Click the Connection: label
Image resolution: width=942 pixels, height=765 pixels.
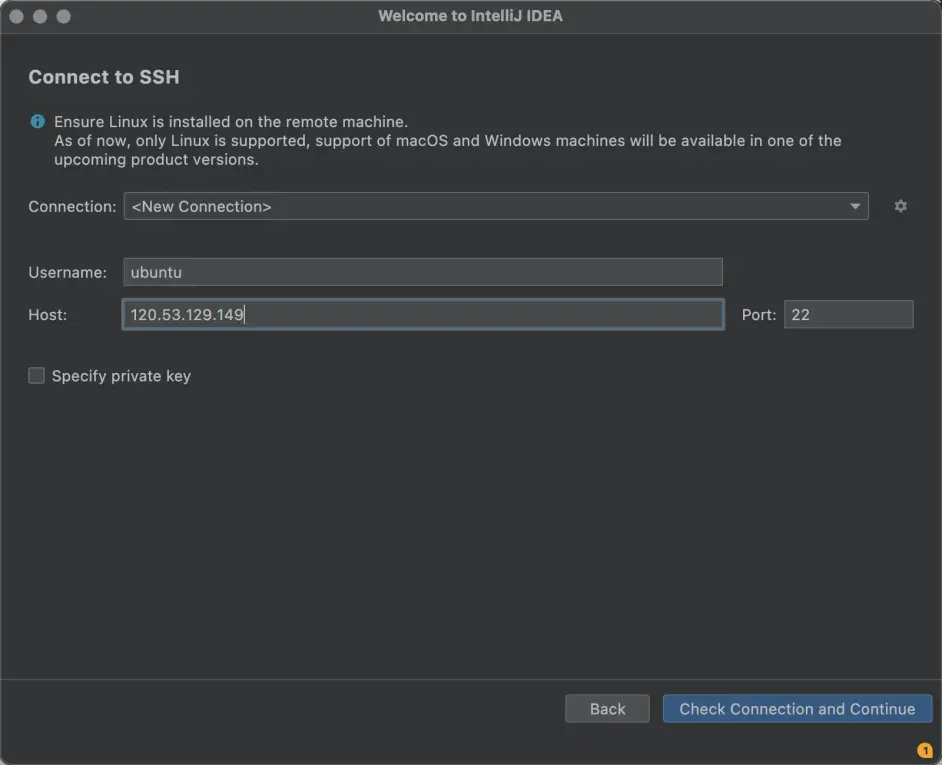72,207
